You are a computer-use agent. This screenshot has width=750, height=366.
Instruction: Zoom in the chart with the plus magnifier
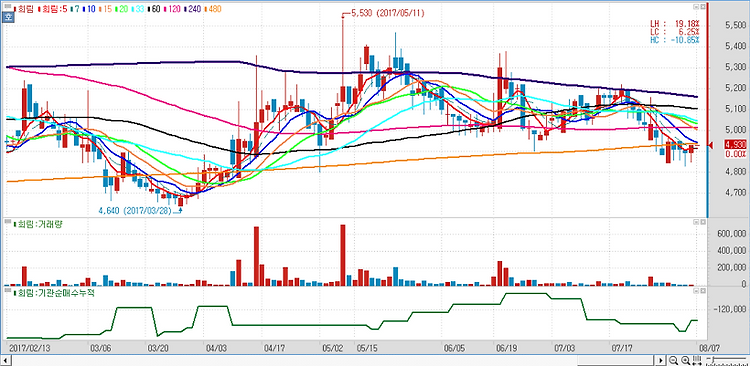tap(685, 360)
